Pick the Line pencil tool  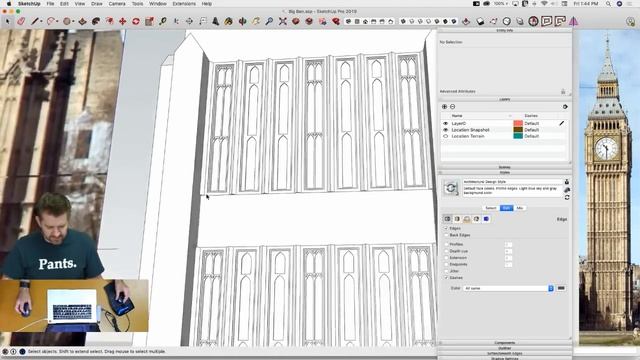pyautogui.click(x=35, y=21)
